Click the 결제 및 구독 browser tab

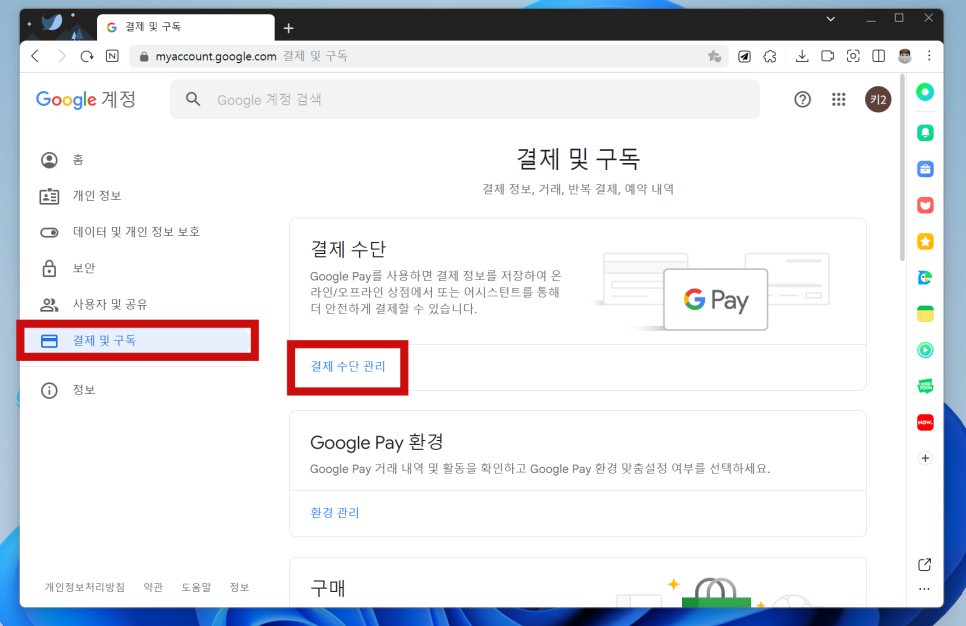185,27
